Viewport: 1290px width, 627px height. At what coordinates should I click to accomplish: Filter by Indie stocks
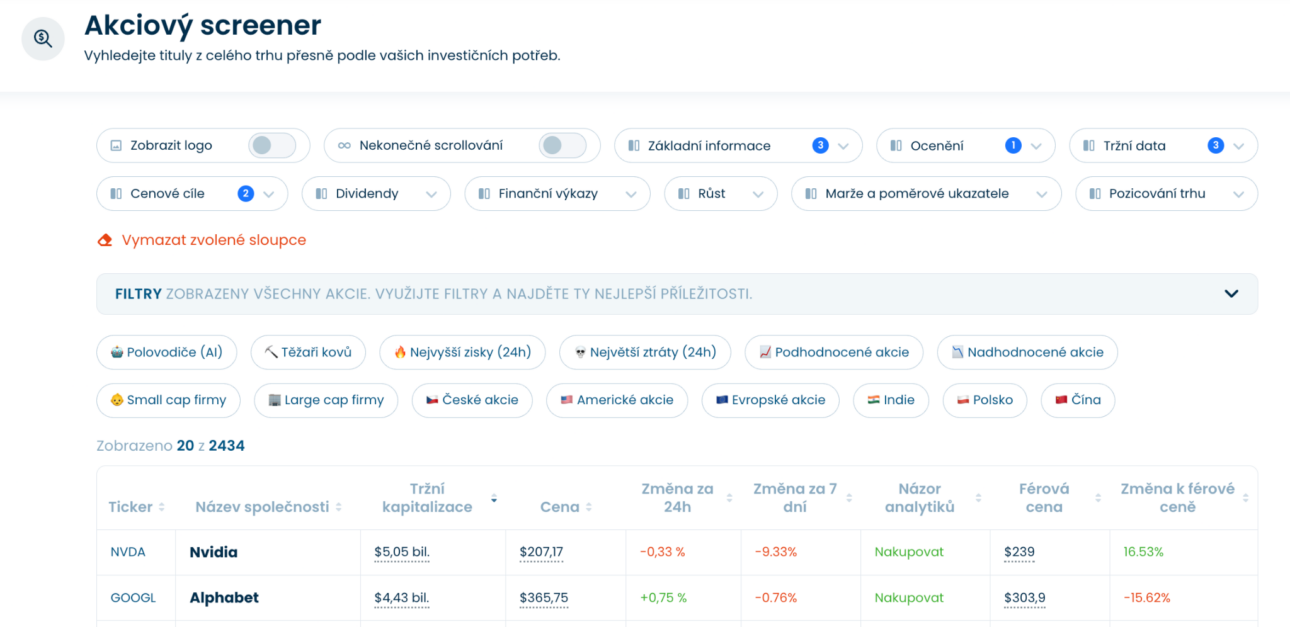pos(891,400)
